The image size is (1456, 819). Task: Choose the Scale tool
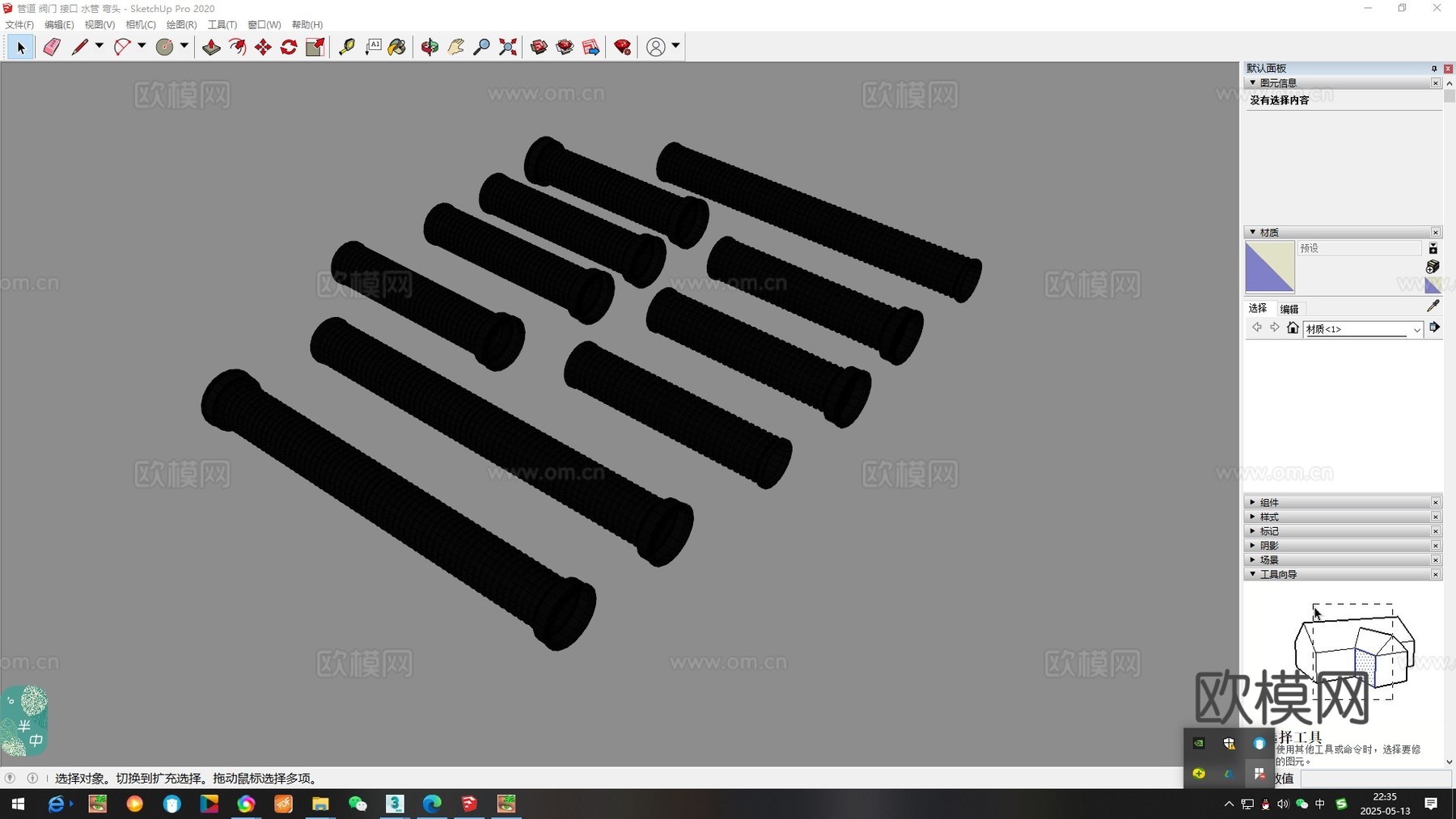pos(315,48)
